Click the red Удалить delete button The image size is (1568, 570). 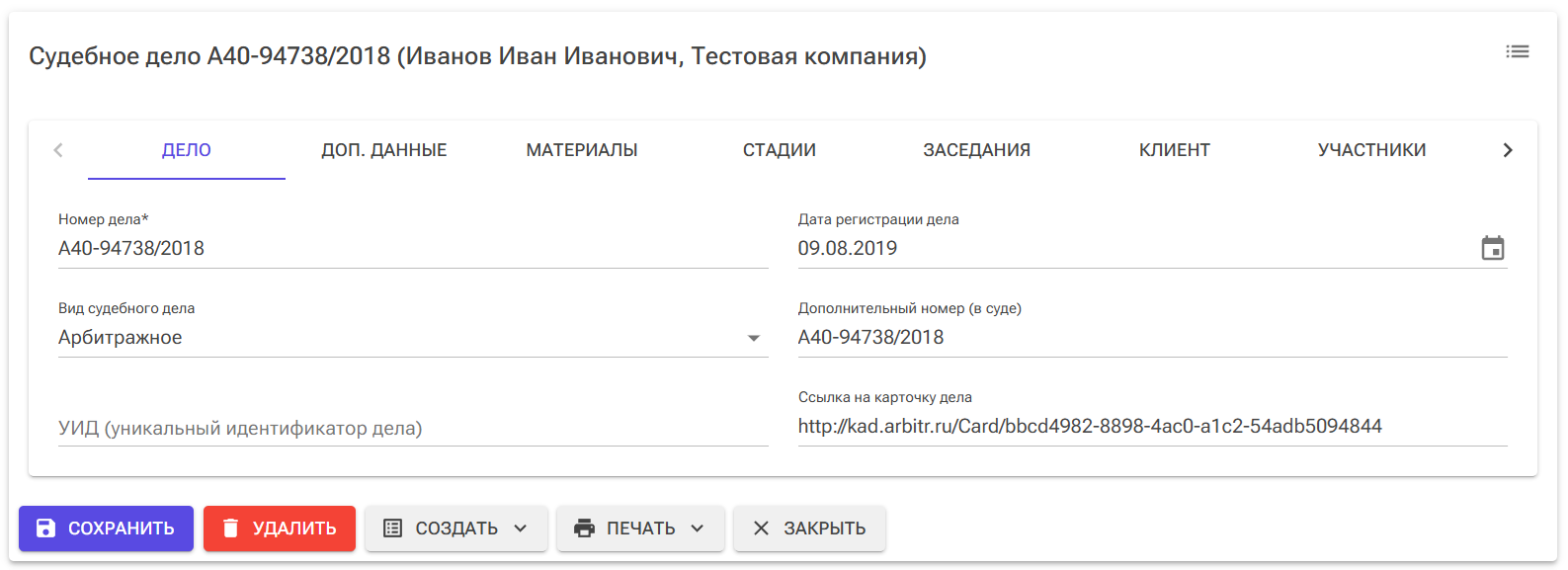point(280,529)
